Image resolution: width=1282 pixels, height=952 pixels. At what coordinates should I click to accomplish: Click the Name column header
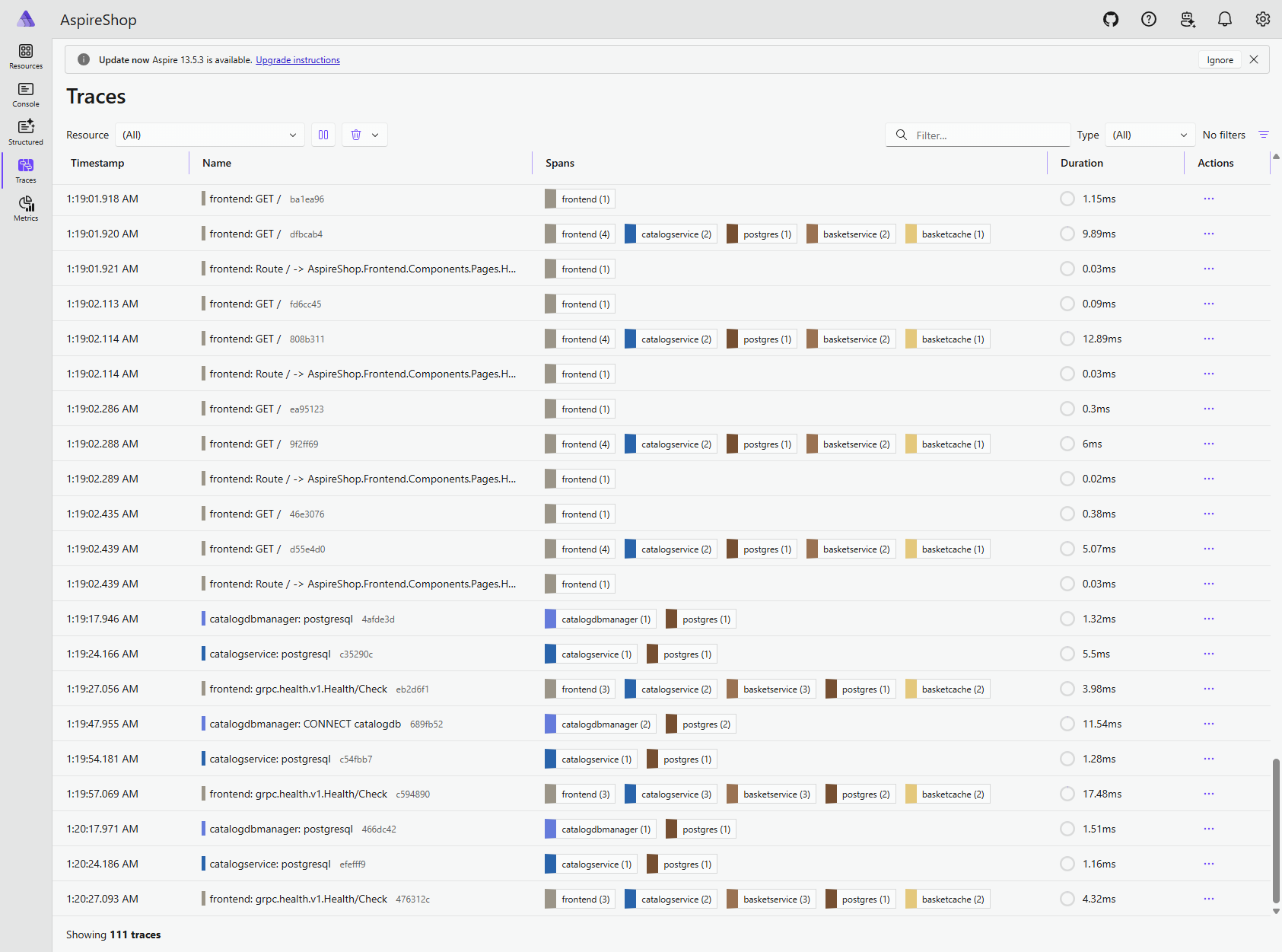217,163
